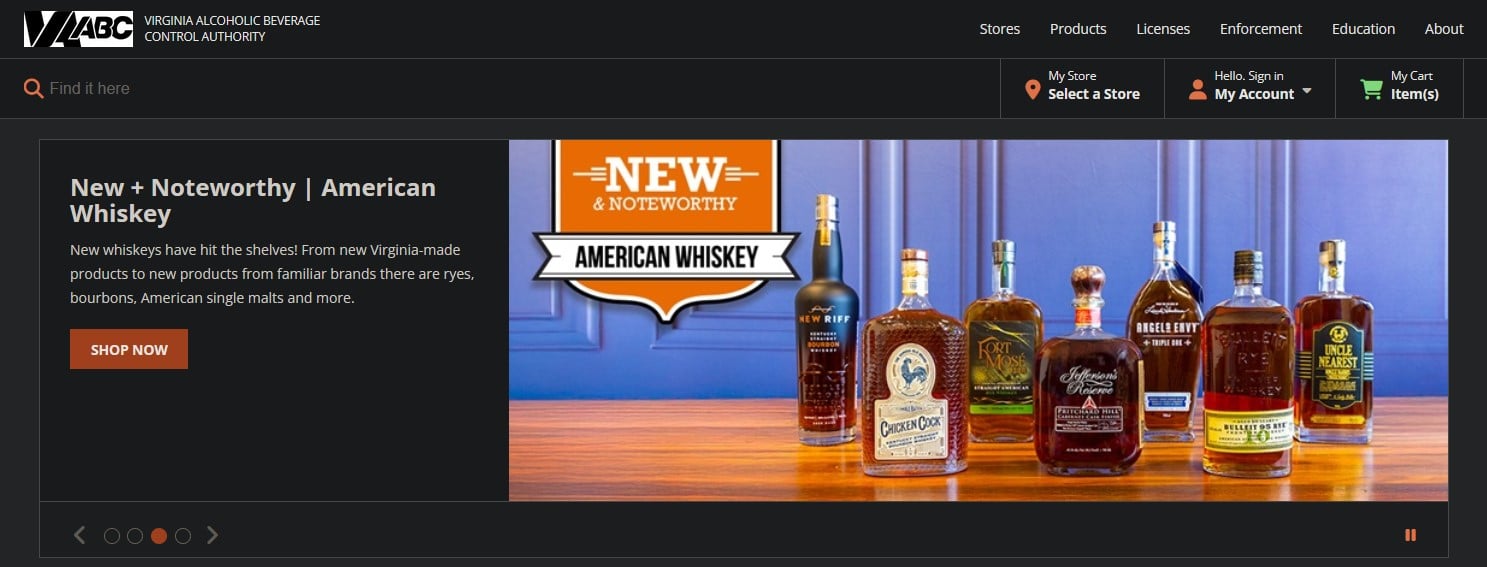Go to previous carousel slide arrow
The image size is (1487, 567).
(80, 535)
